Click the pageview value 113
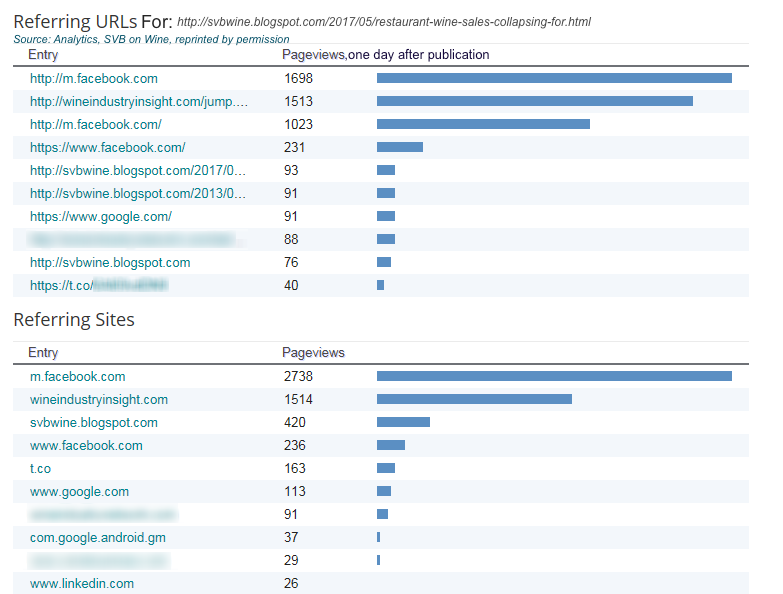 pos(295,491)
